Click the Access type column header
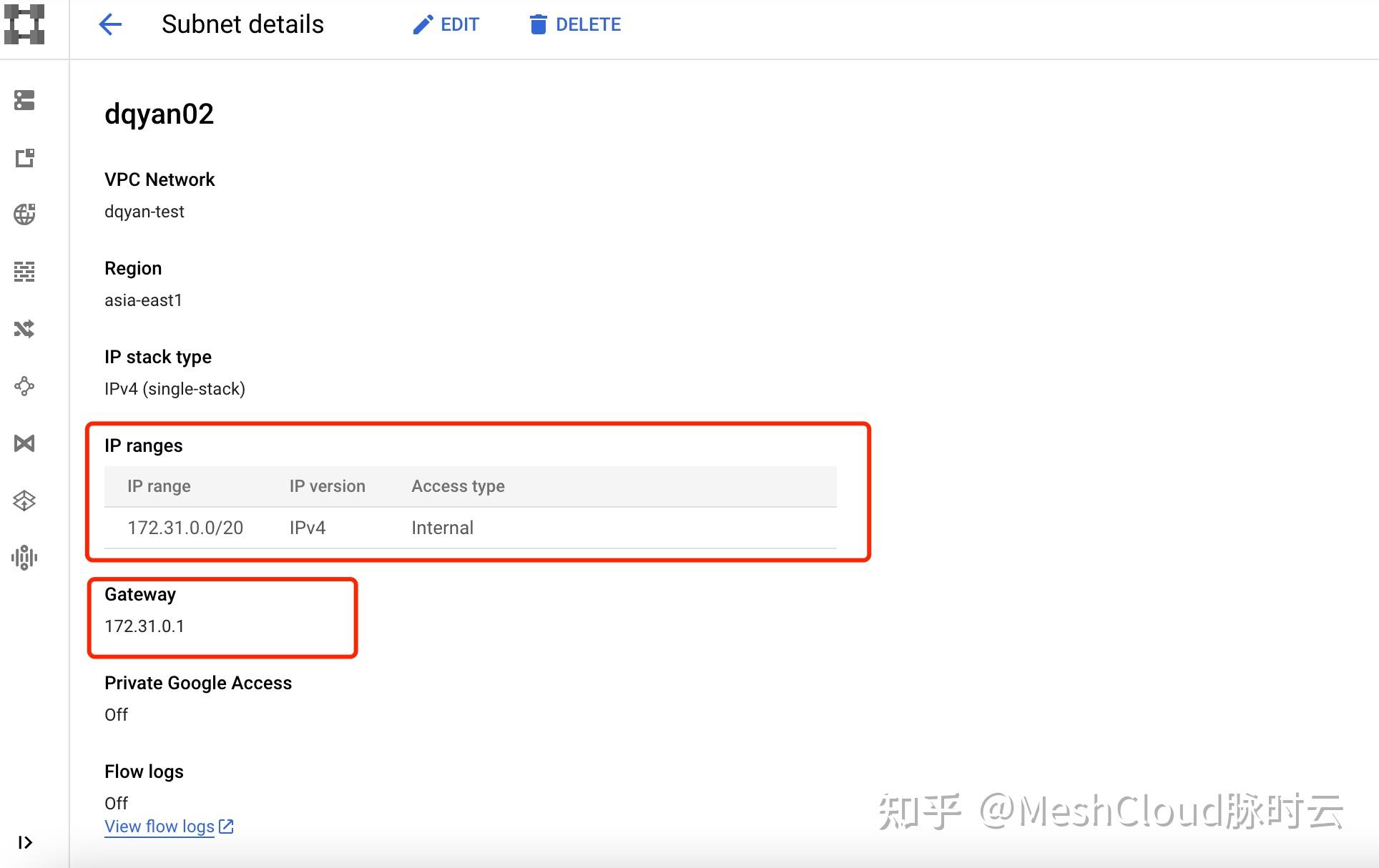The image size is (1379, 868). (x=458, y=486)
